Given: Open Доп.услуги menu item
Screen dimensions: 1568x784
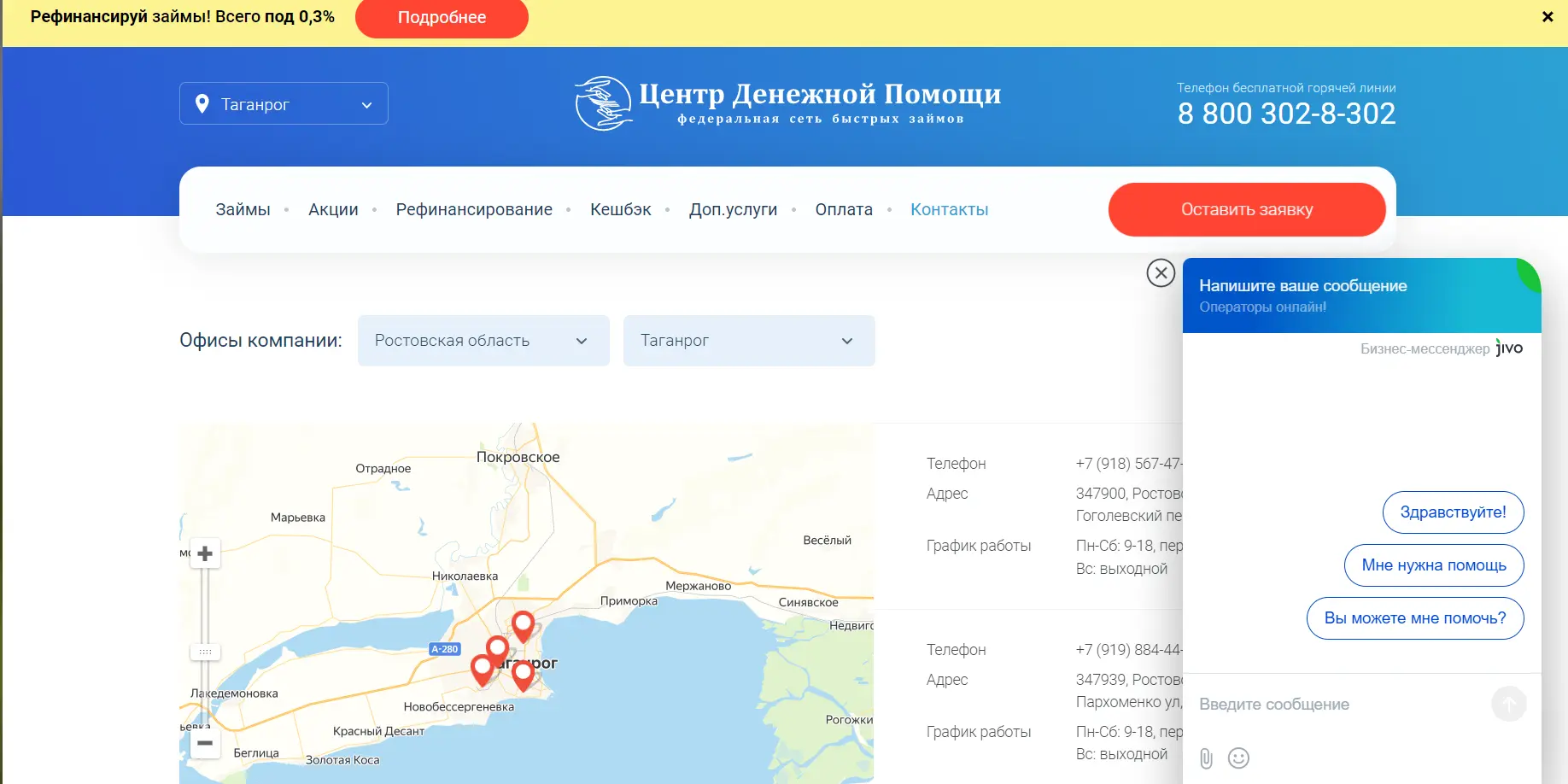Looking at the screenshot, I should click(x=733, y=209).
